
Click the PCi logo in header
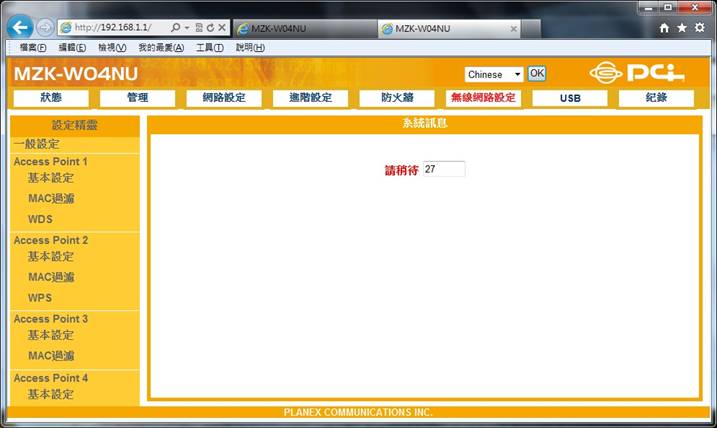point(637,73)
